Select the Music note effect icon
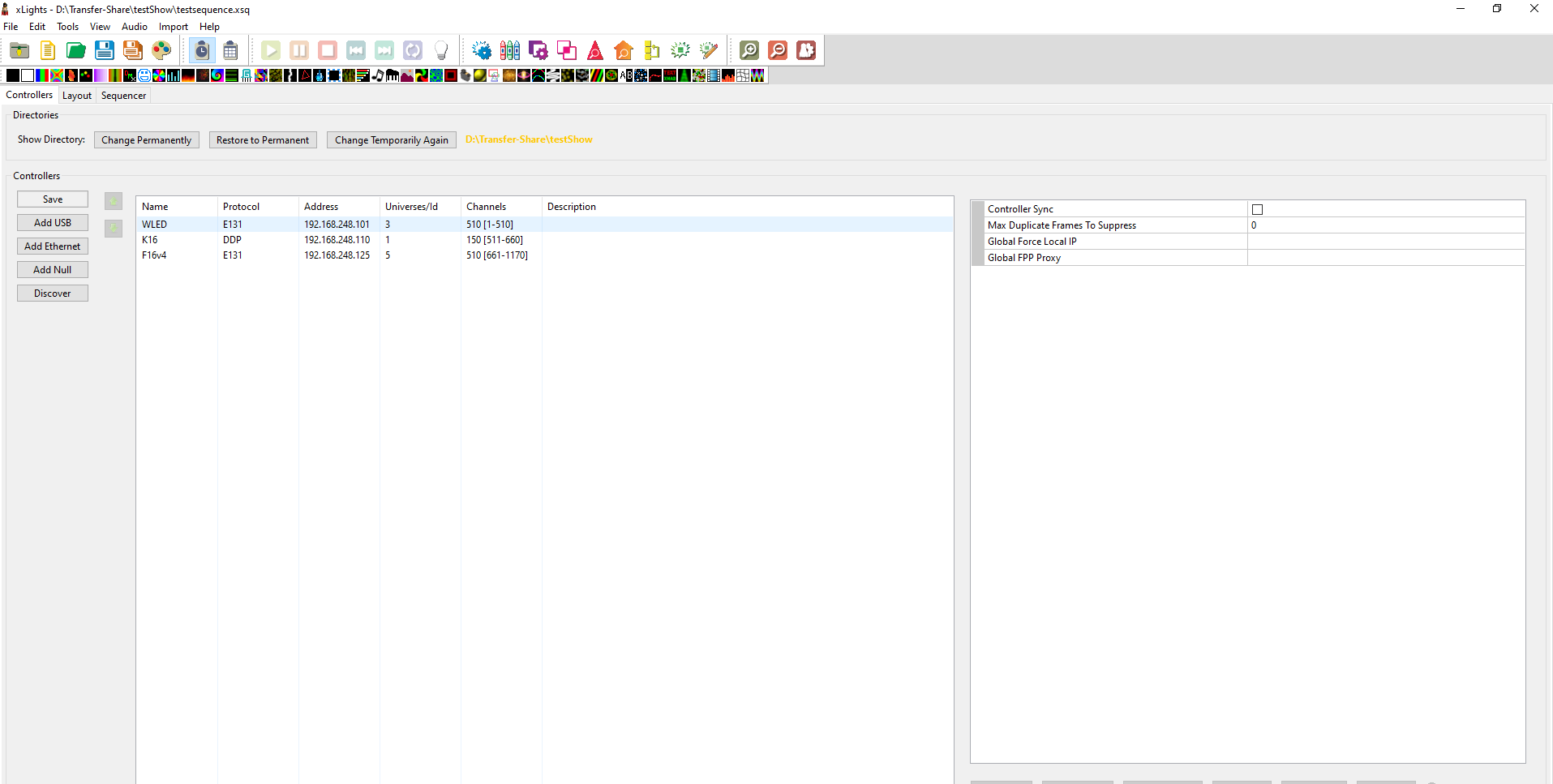 point(378,75)
